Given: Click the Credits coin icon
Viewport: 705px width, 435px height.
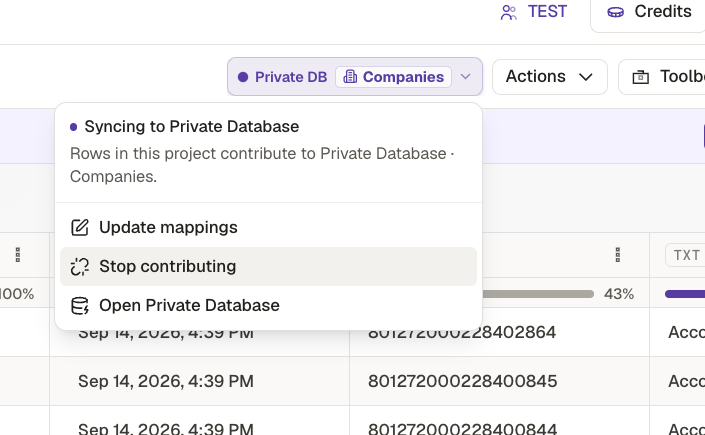Looking at the screenshot, I should tap(616, 12).
